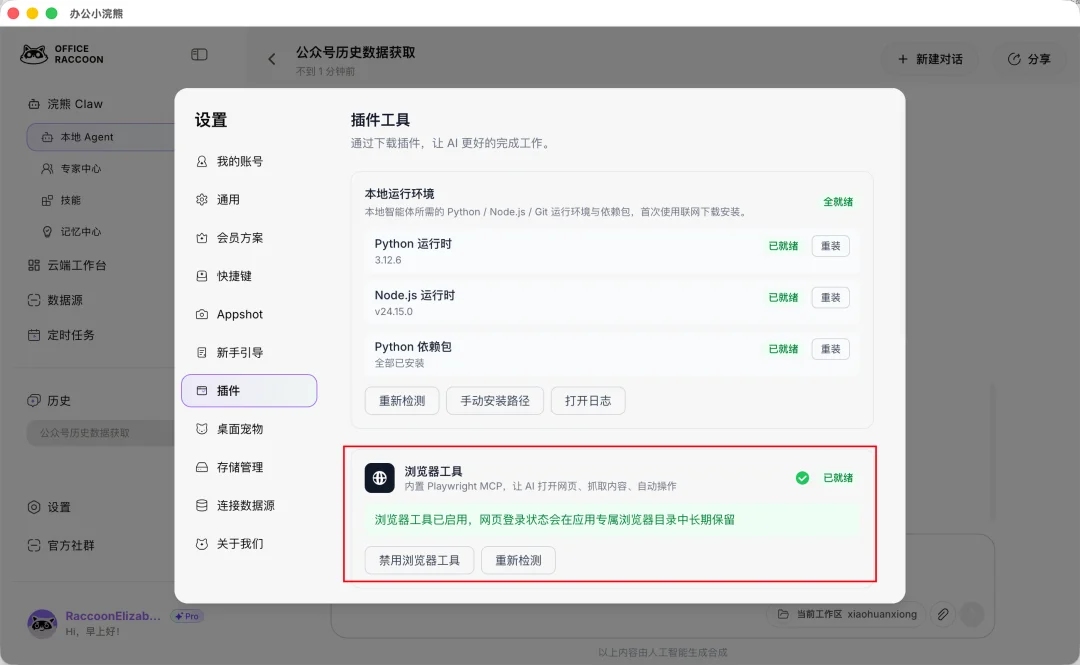Click the 桌面宠物 pet icon

click(202, 429)
